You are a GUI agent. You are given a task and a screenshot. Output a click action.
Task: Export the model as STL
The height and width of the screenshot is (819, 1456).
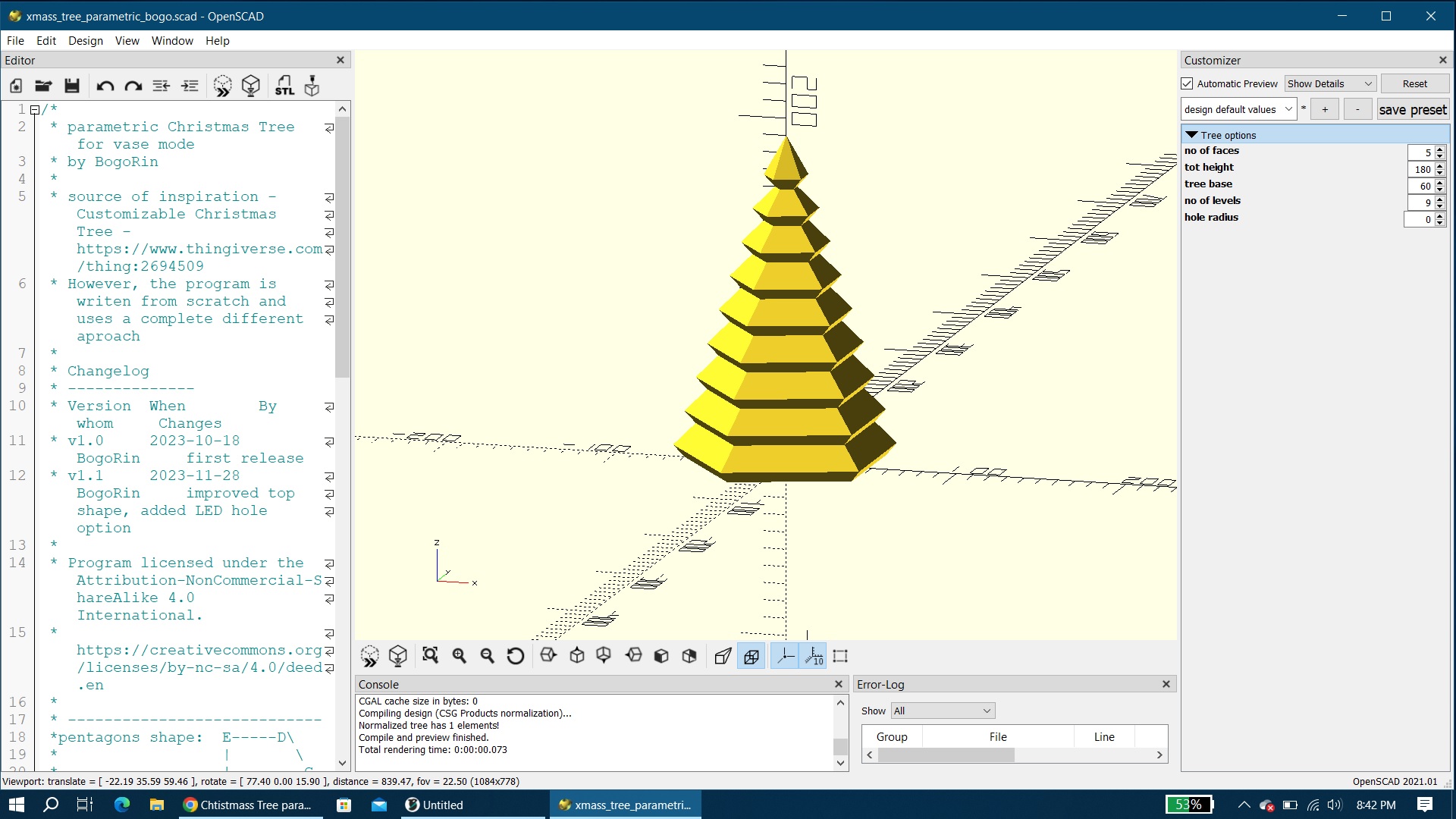click(x=285, y=86)
